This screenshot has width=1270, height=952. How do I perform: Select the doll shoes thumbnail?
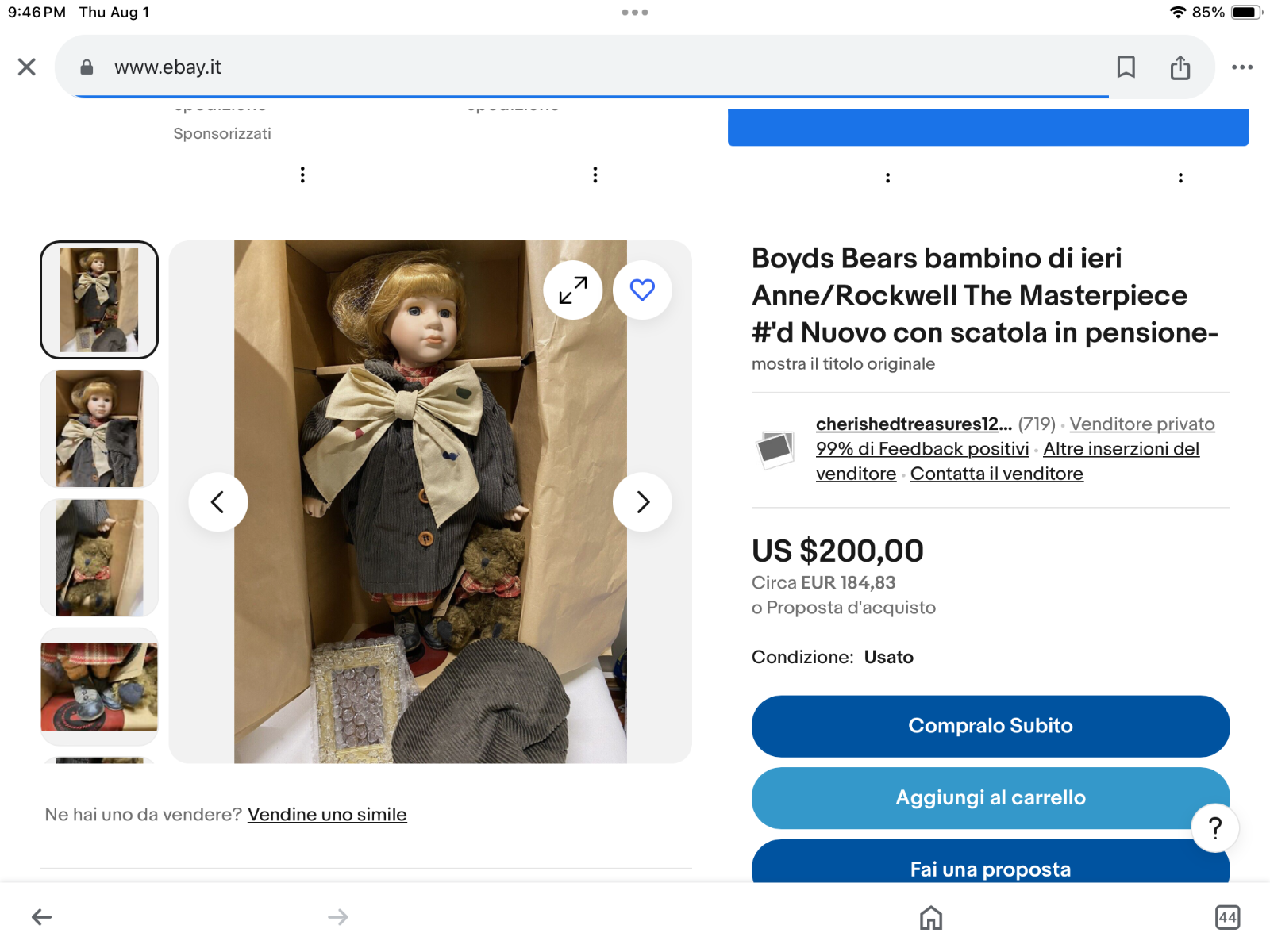tap(99, 687)
